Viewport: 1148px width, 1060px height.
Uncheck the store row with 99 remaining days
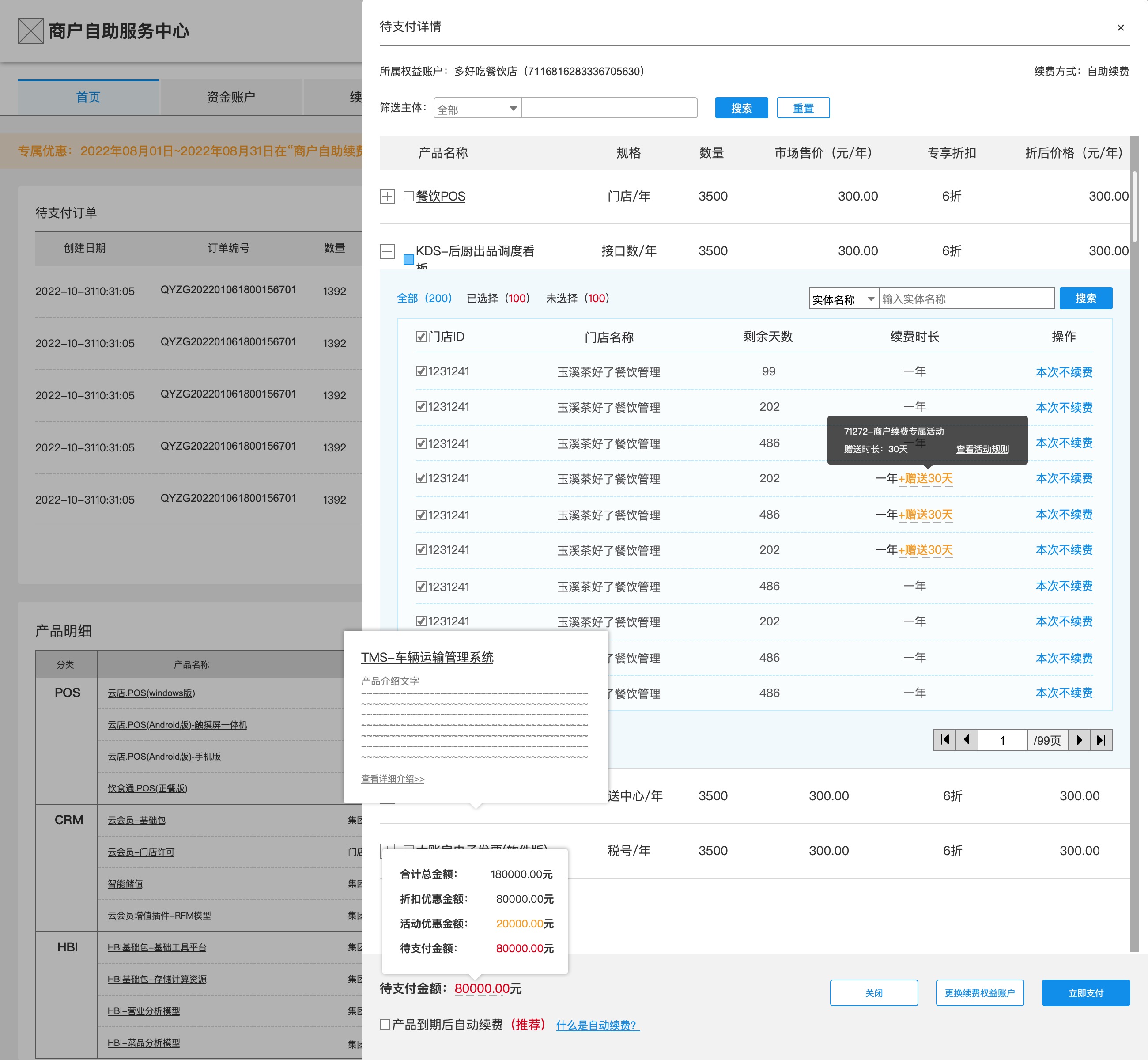[421, 371]
